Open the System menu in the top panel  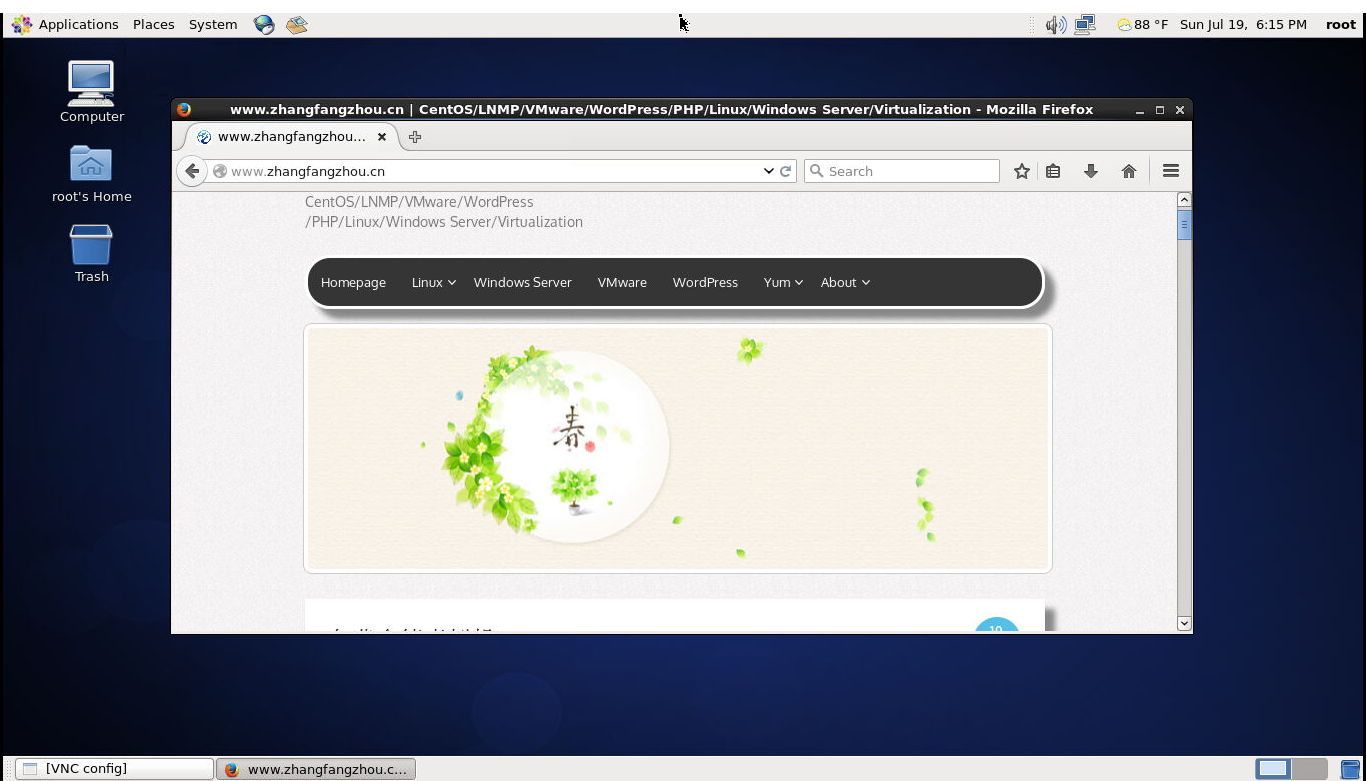tap(212, 24)
